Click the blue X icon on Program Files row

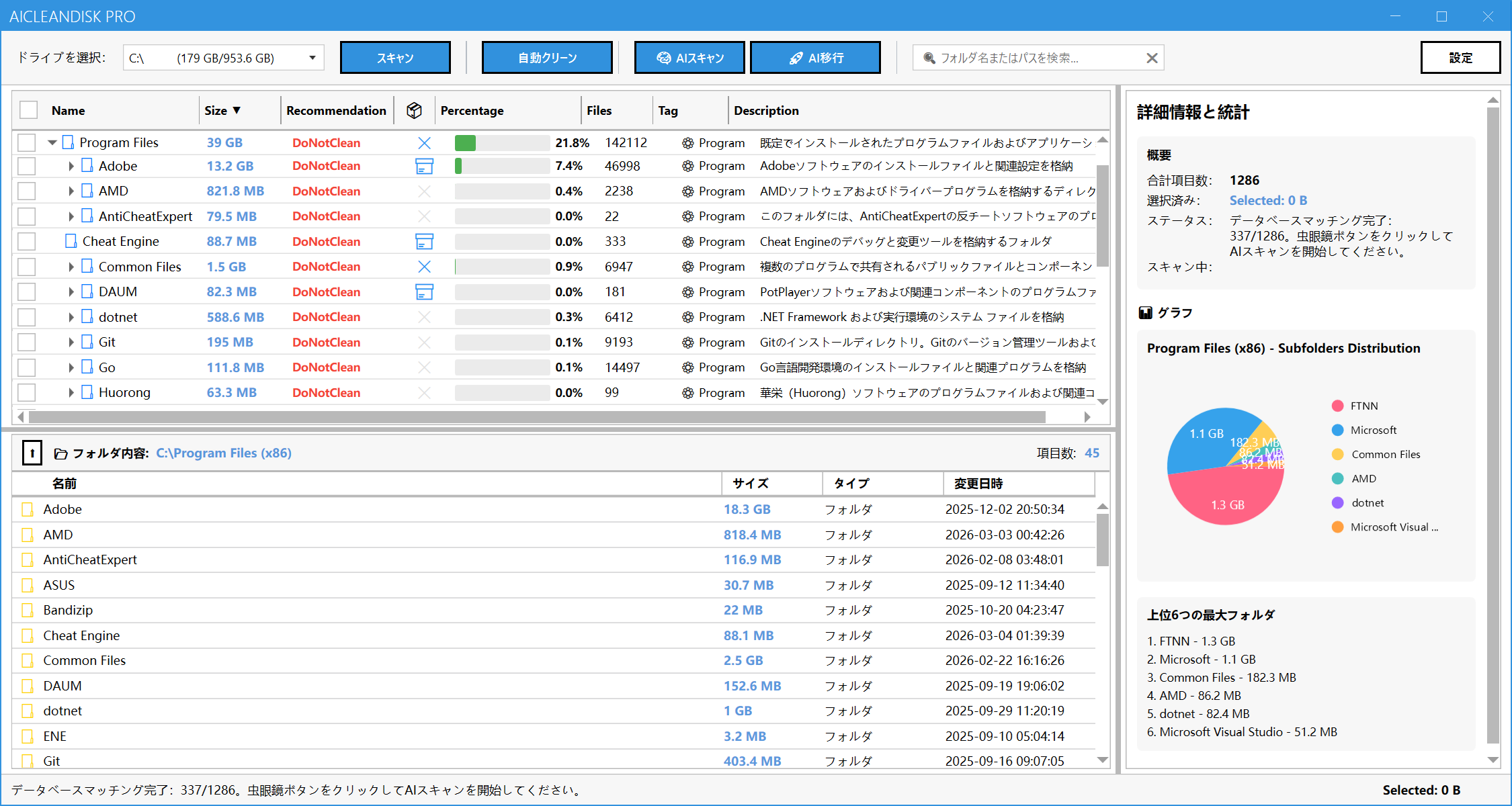[424, 142]
